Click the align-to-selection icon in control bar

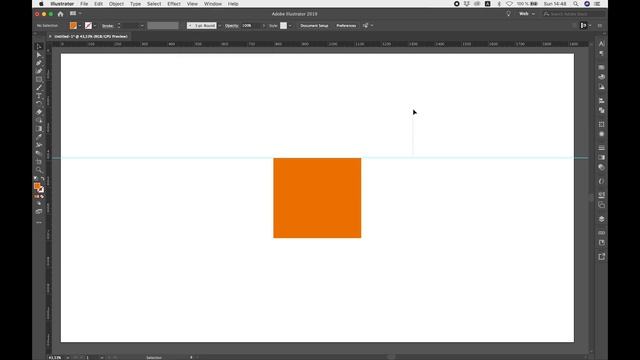point(366,26)
